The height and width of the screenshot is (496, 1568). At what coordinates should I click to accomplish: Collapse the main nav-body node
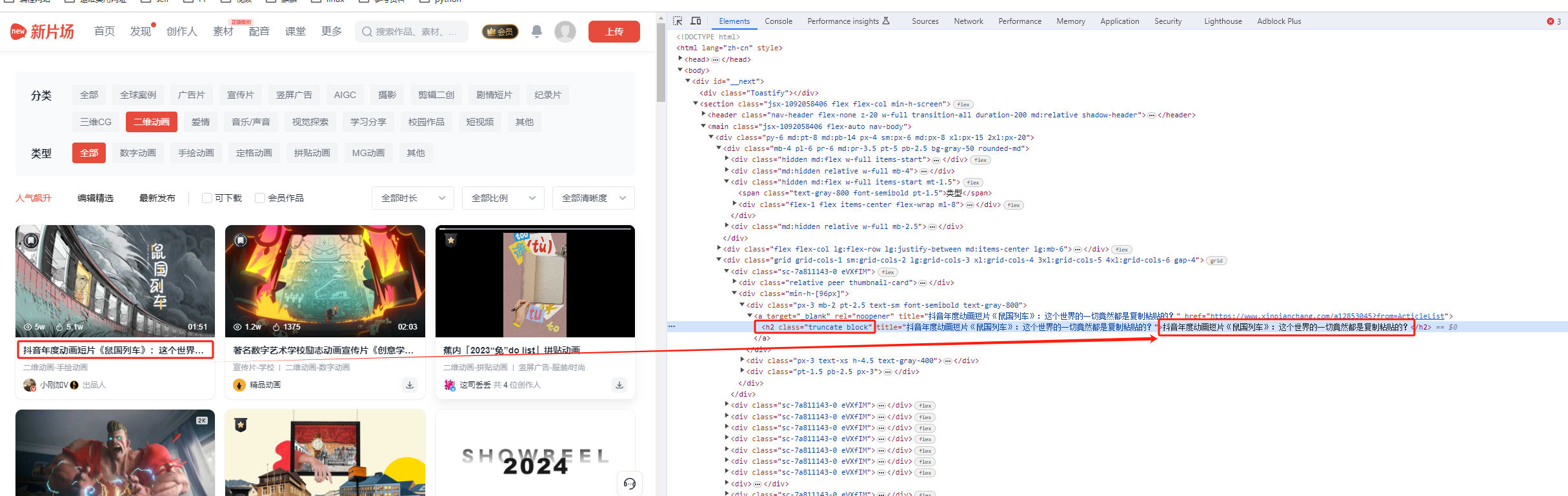pyautogui.click(x=703, y=126)
